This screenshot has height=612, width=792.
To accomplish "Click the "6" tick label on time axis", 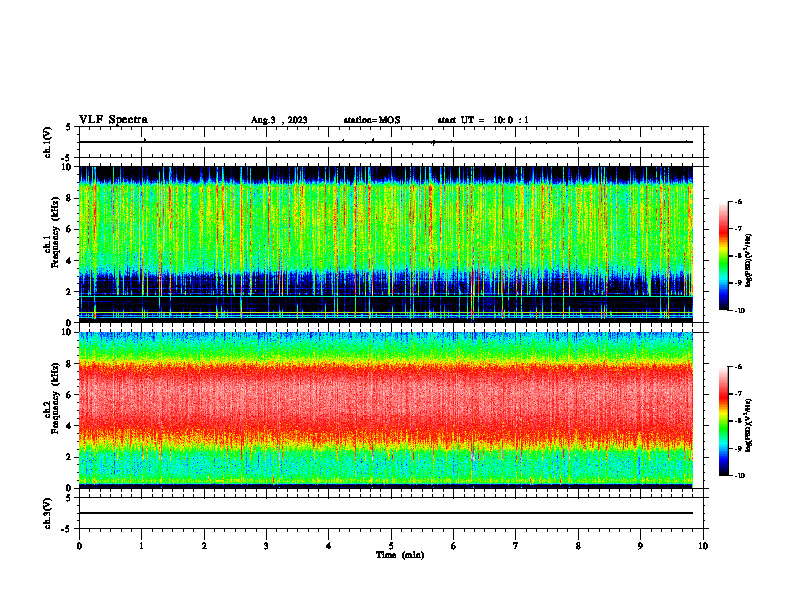I will click(454, 546).
